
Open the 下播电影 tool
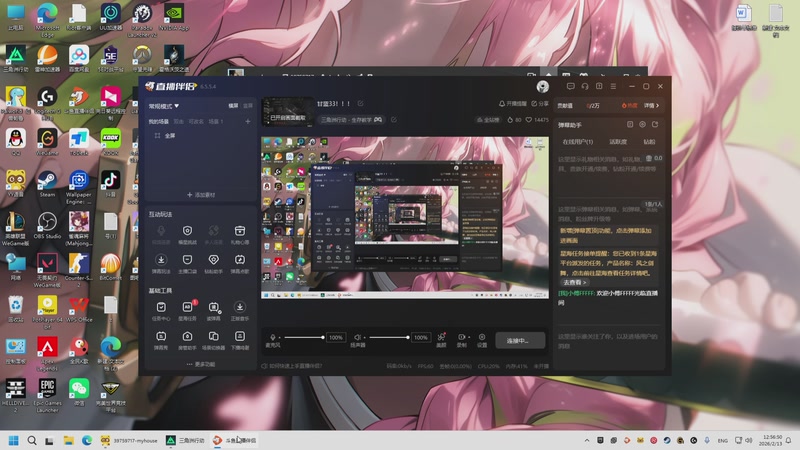click(240, 340)
